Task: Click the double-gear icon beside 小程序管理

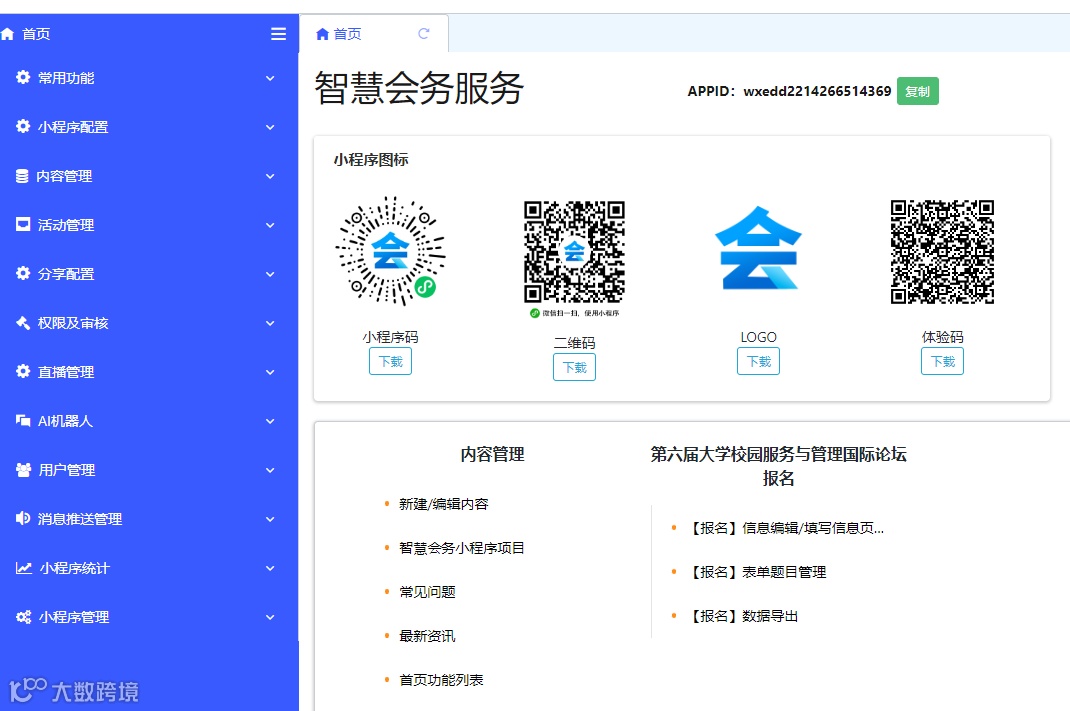Action: tap(24, 617)
